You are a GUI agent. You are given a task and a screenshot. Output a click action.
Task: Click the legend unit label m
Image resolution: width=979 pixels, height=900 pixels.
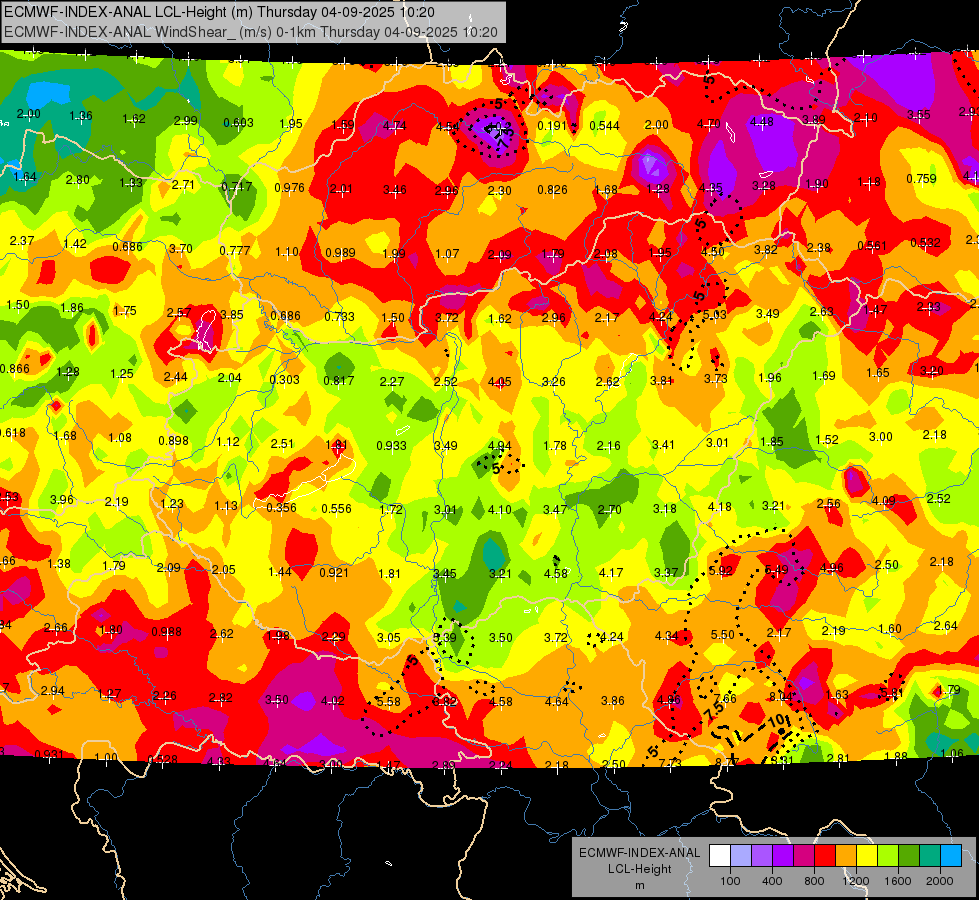pos(640,886)
